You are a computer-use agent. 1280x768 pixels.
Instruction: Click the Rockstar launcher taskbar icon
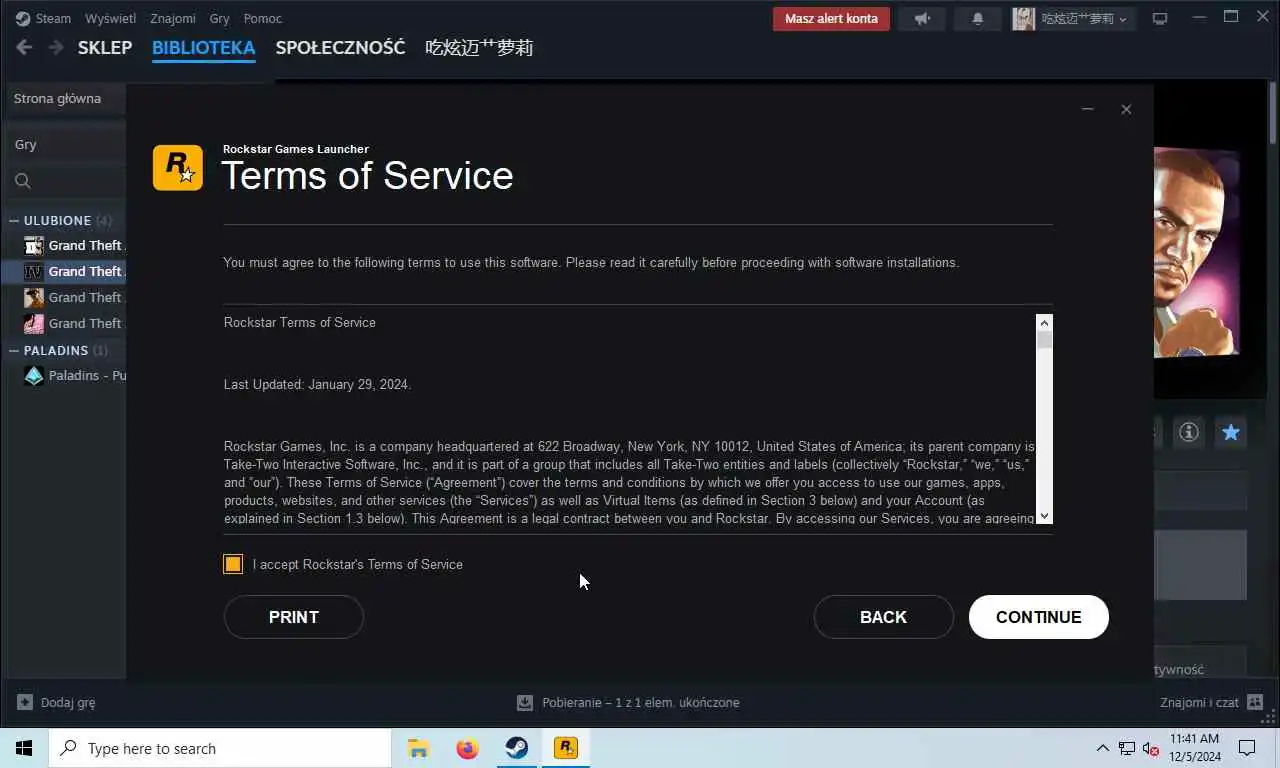point(565,748)
